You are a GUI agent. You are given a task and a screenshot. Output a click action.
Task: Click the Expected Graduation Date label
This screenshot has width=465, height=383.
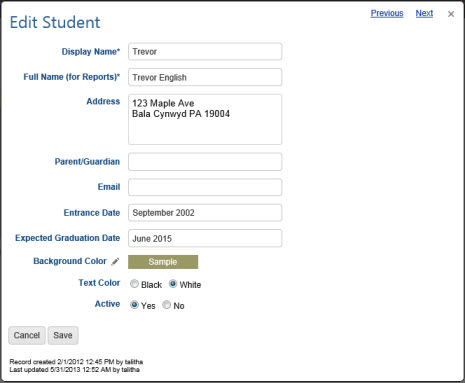point(68,238)
